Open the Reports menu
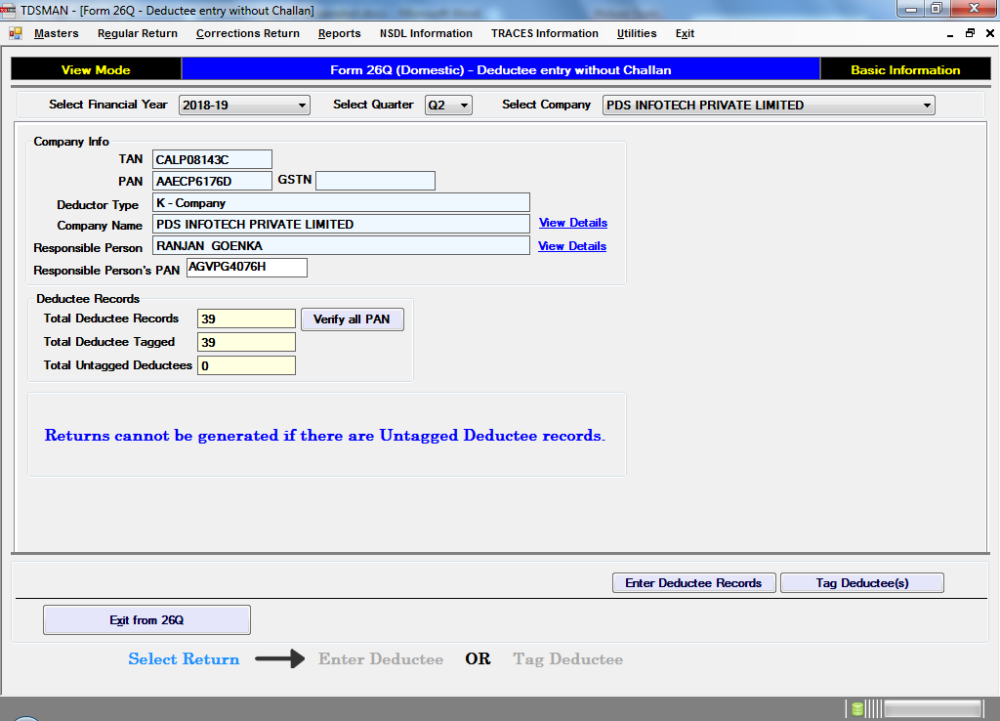This screenshot has width=1000, height=721. 339,33
